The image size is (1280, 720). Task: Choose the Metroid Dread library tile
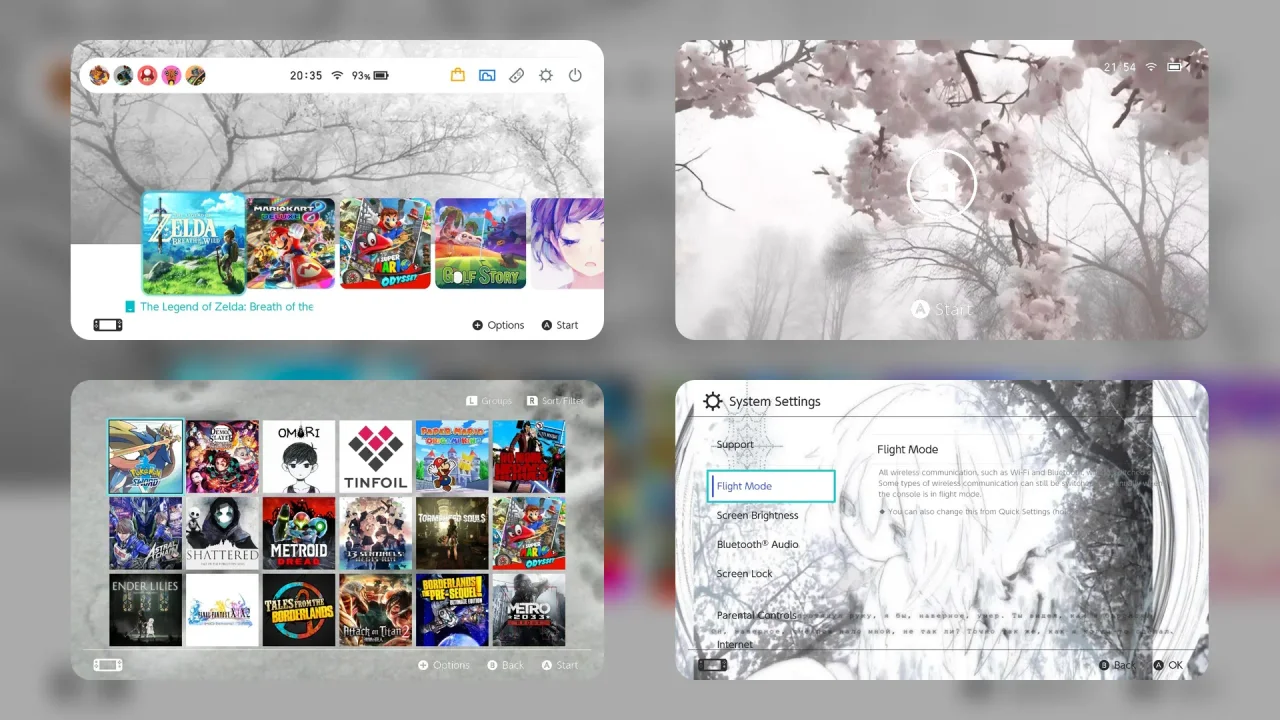(x=298, y=533)
